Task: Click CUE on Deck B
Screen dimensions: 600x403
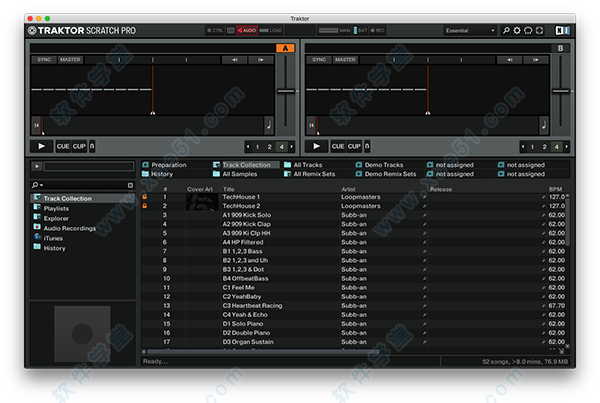Action: point(338,146)
